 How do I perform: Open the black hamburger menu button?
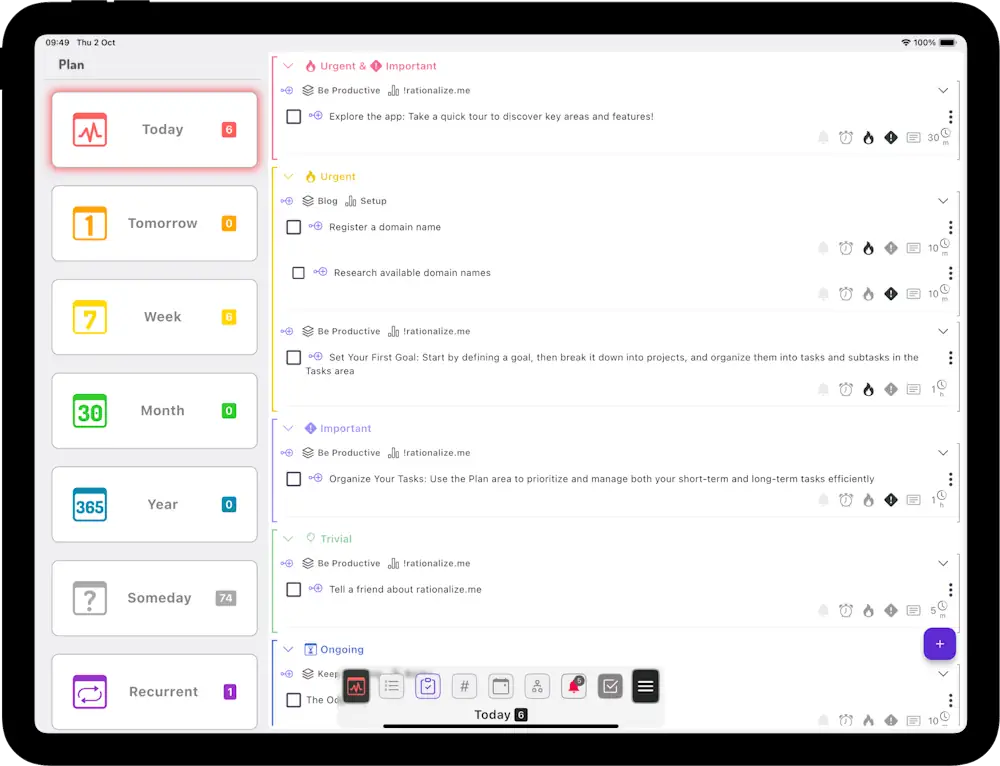646,686
